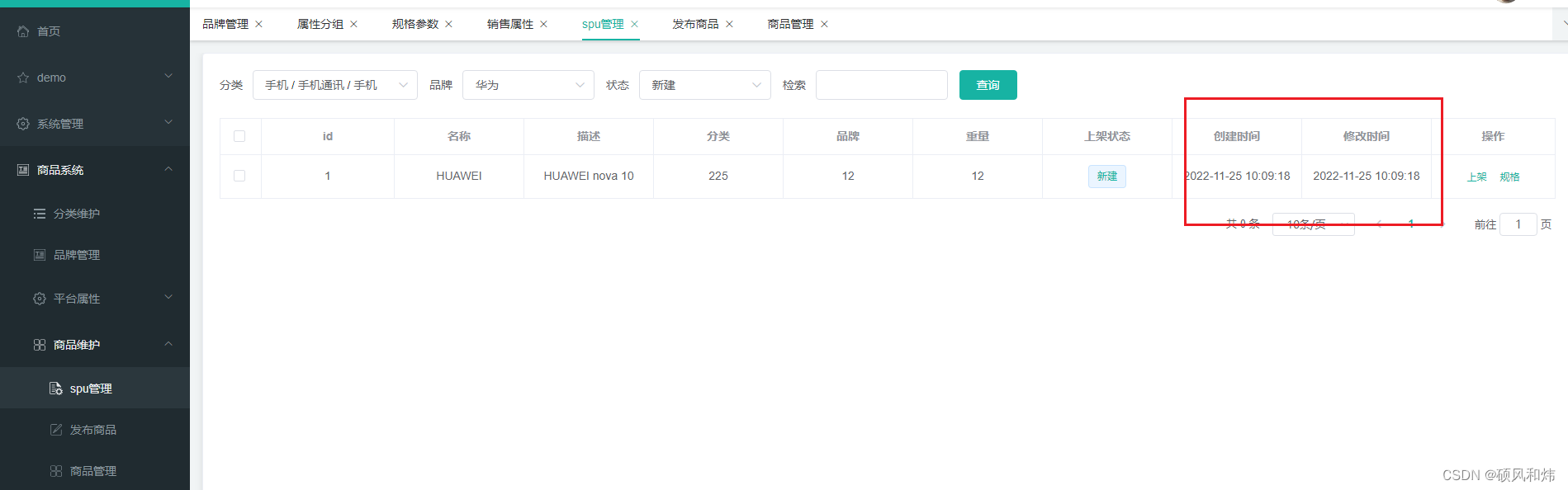This screenshot has width=1568, height=490.
Task: Click the 创建时间 column header
Action: coord(1237,136)
